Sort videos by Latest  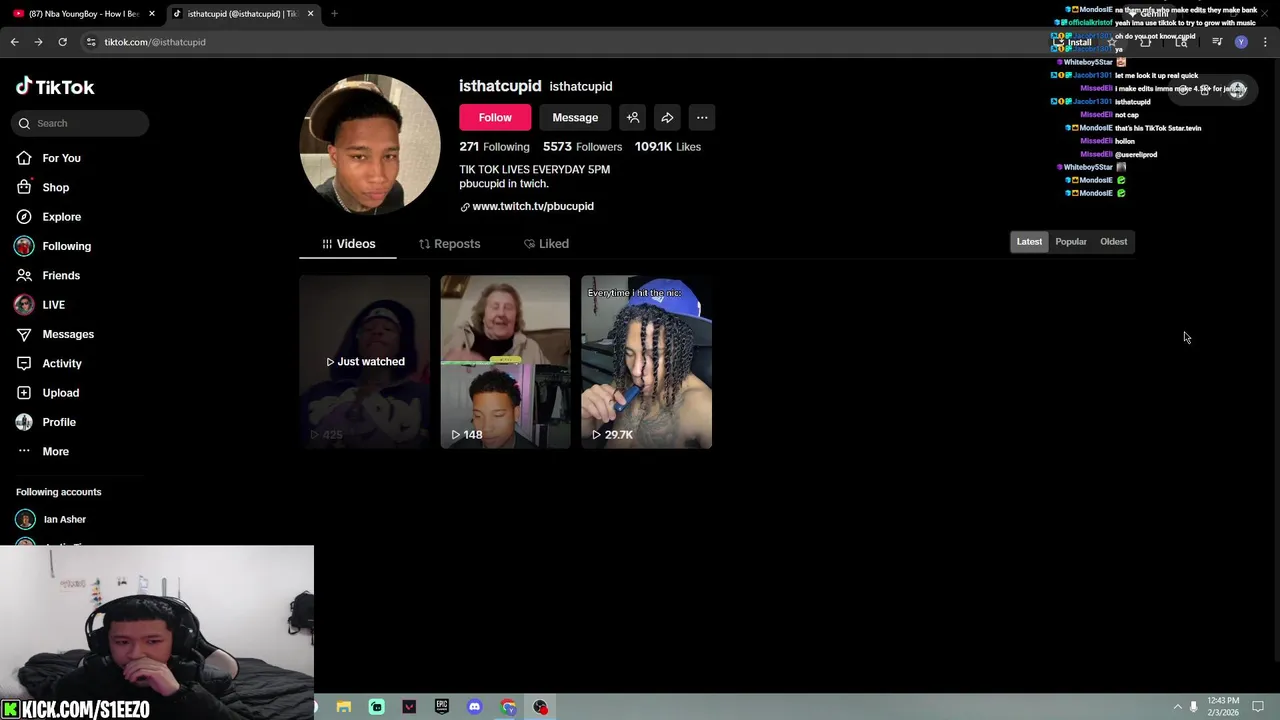point(1029,241)
